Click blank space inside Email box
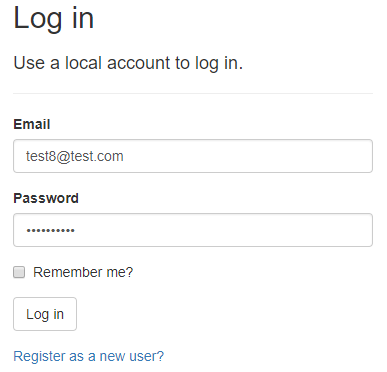The width and height of the screenshot is (387, 372). [248, 156]
